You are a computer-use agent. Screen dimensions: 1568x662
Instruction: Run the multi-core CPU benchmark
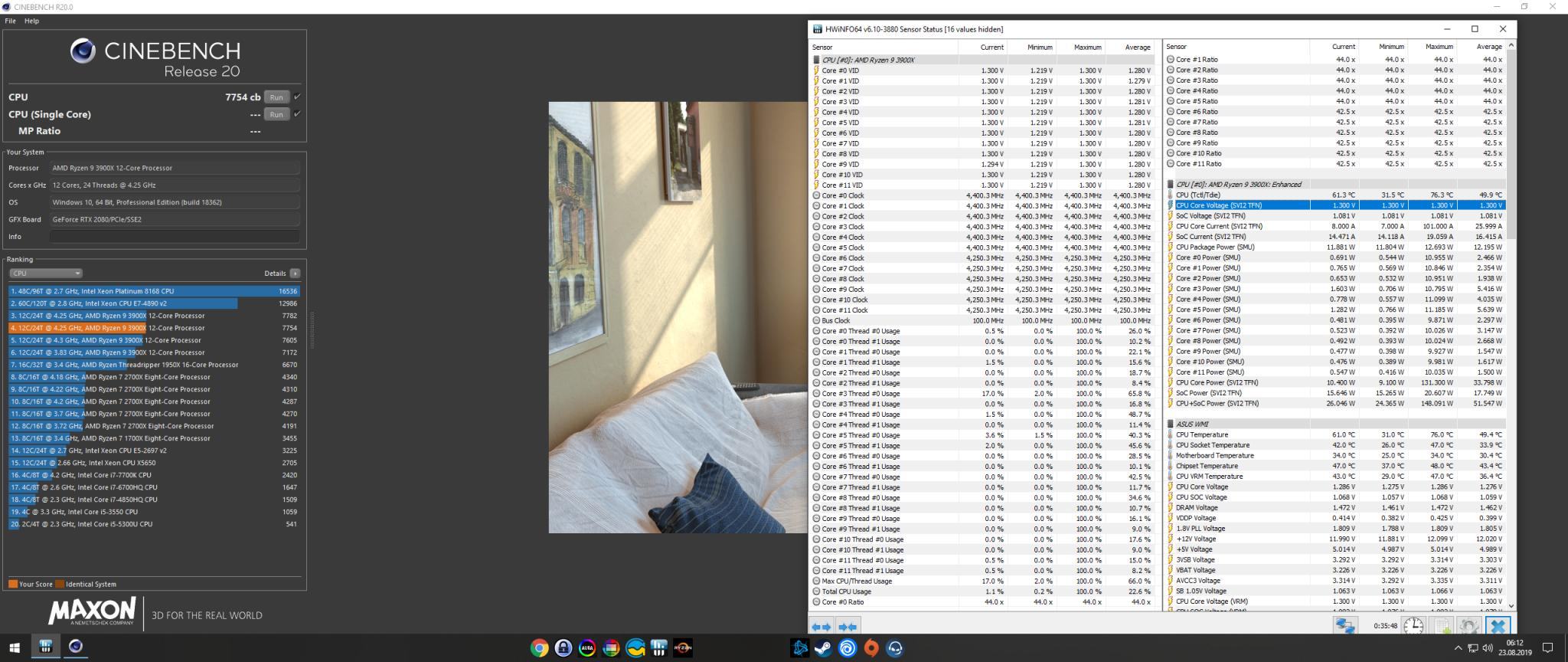pos(276,97)
